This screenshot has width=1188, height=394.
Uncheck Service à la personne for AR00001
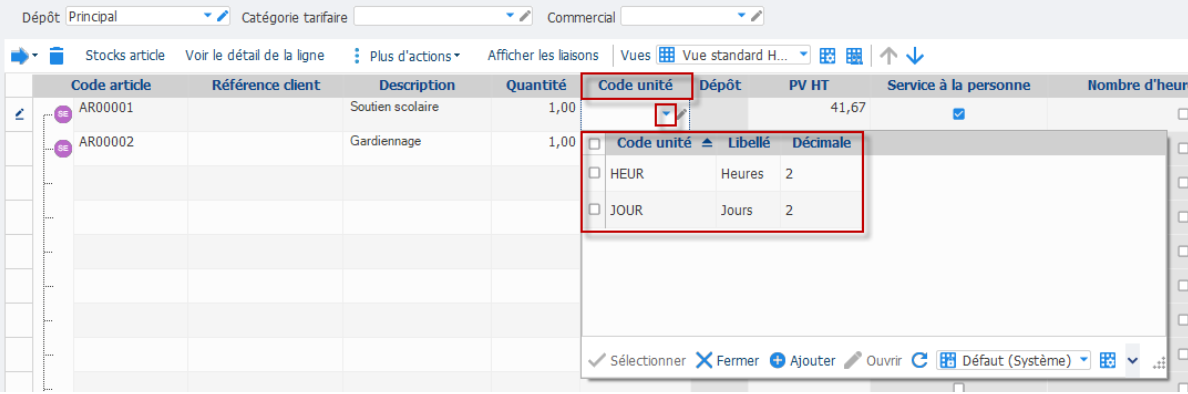[958, 114]
